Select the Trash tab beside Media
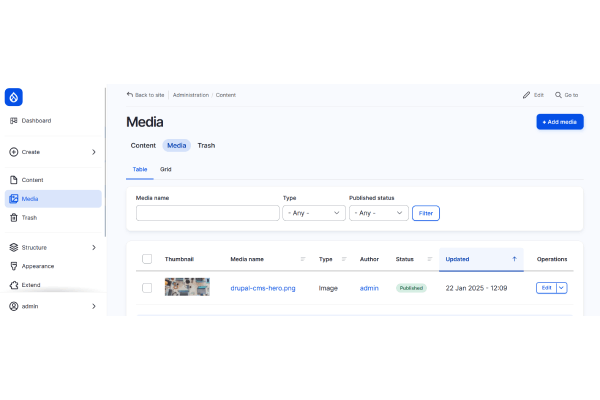Viewport: 600px width, 400px height. (x=206, y=146)
